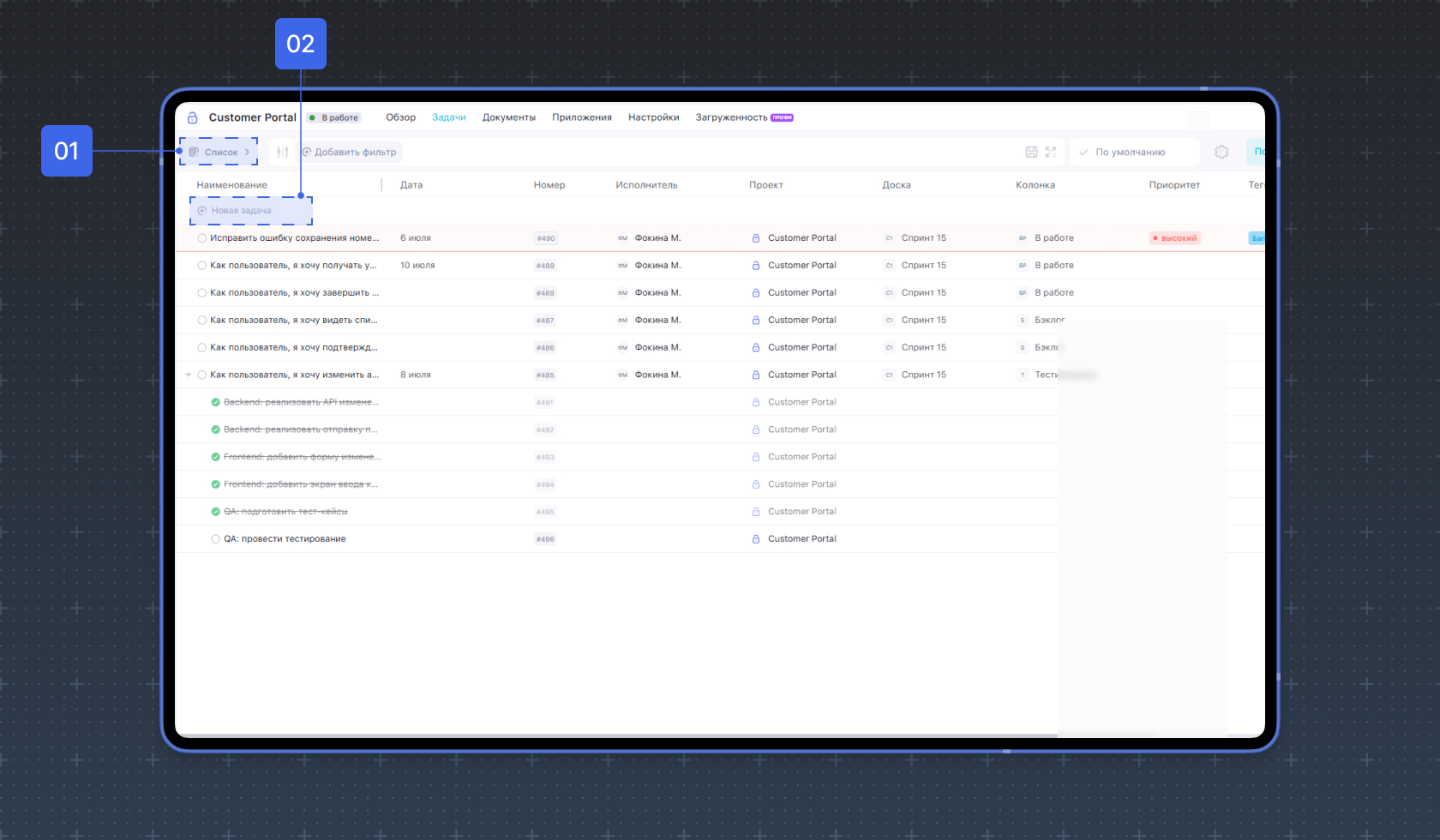1440x840 pixels.
Task: Toggle completion circle for 'хочу видеть спи...' task
Action: (202, 321)
